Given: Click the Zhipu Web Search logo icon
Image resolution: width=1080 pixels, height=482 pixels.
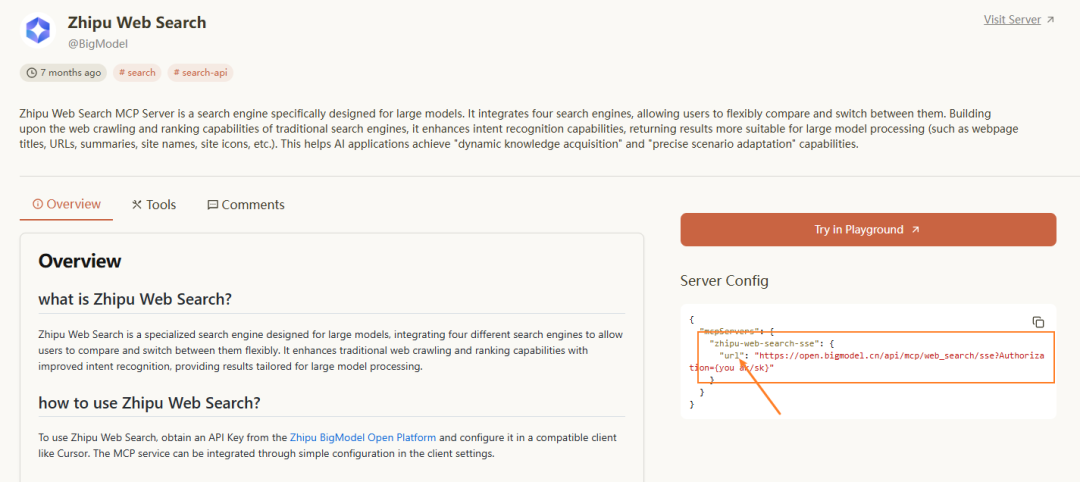Looking at the screenshot, I should pos(39,31).
